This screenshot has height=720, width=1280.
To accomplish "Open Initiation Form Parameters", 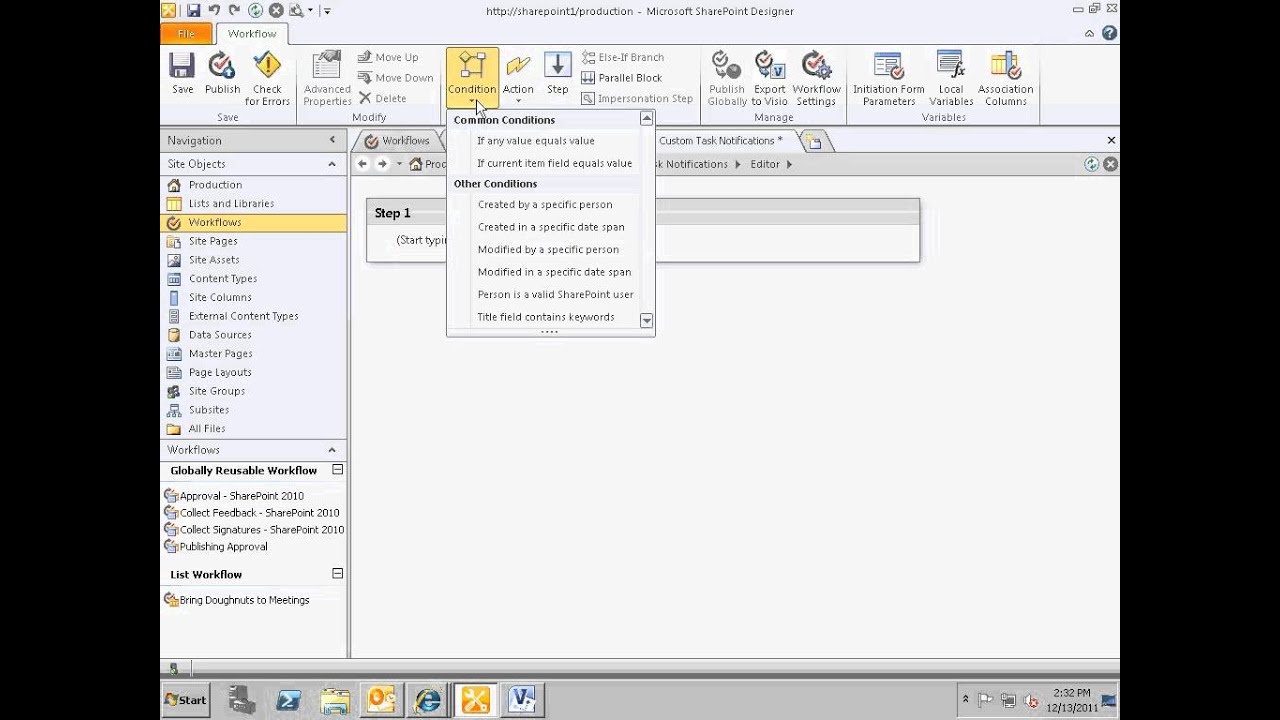I will [x=888, y=79].
